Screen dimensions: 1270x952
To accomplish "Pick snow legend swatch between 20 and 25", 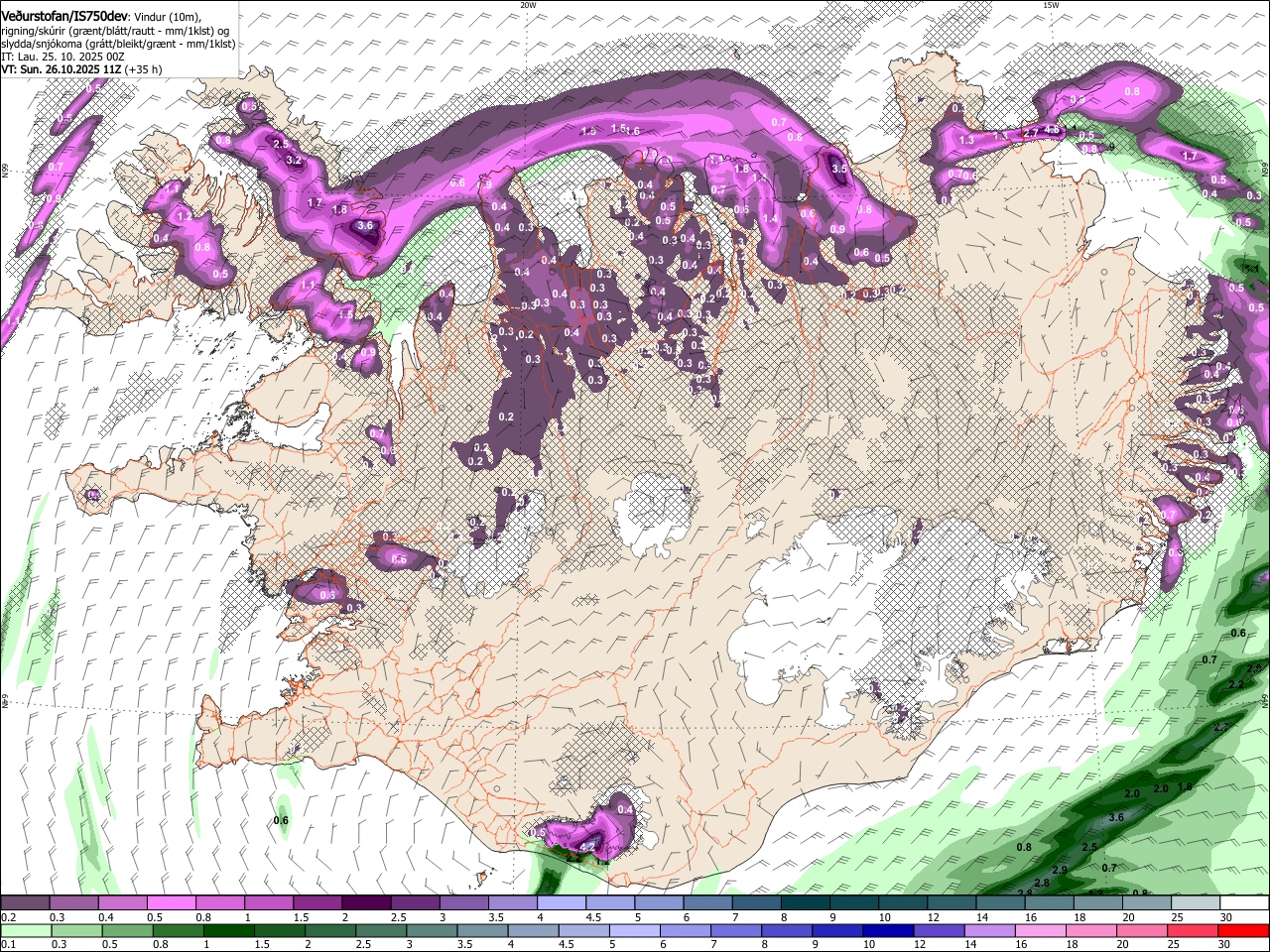I will pyautogui.click(x=1148, y=903).
